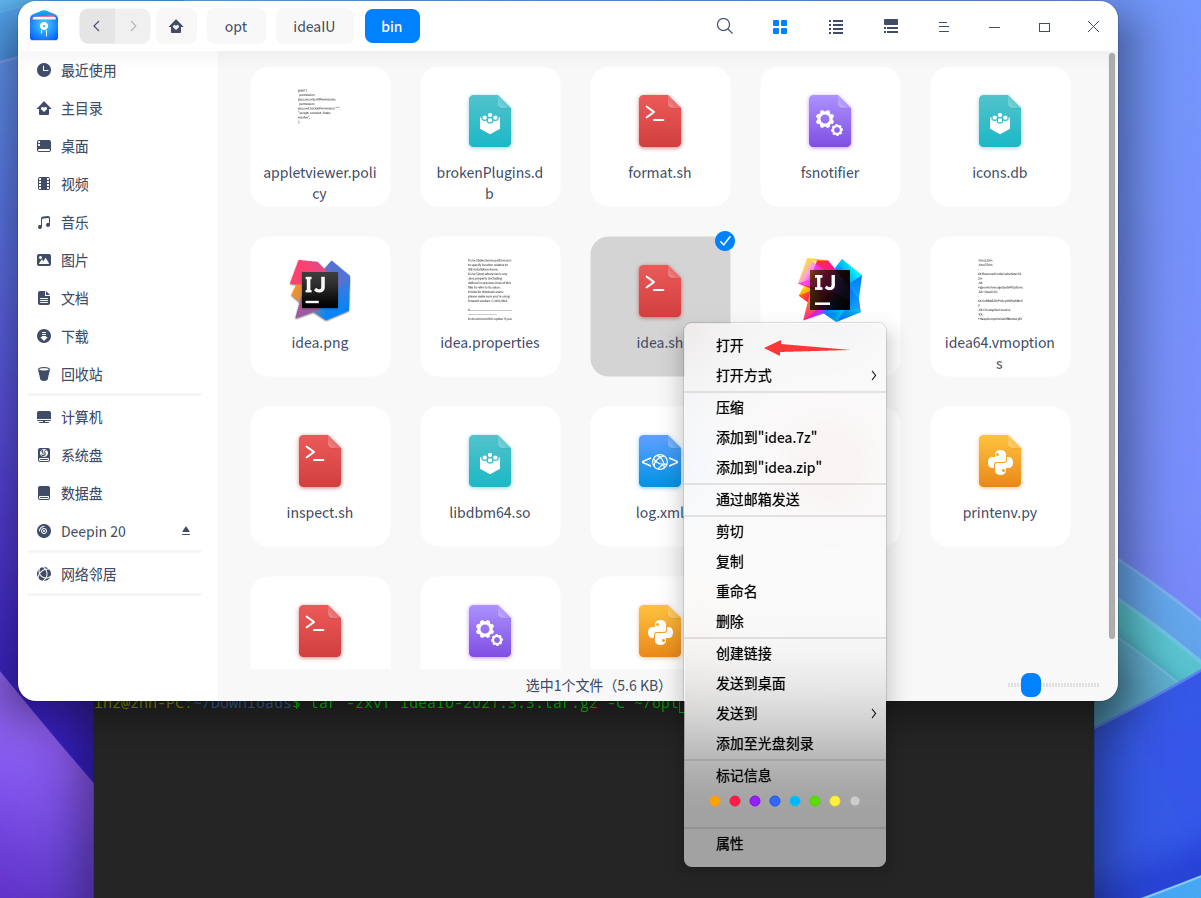
Task: Choose 复制 in the context menu
Action: [x=785, y=561]
